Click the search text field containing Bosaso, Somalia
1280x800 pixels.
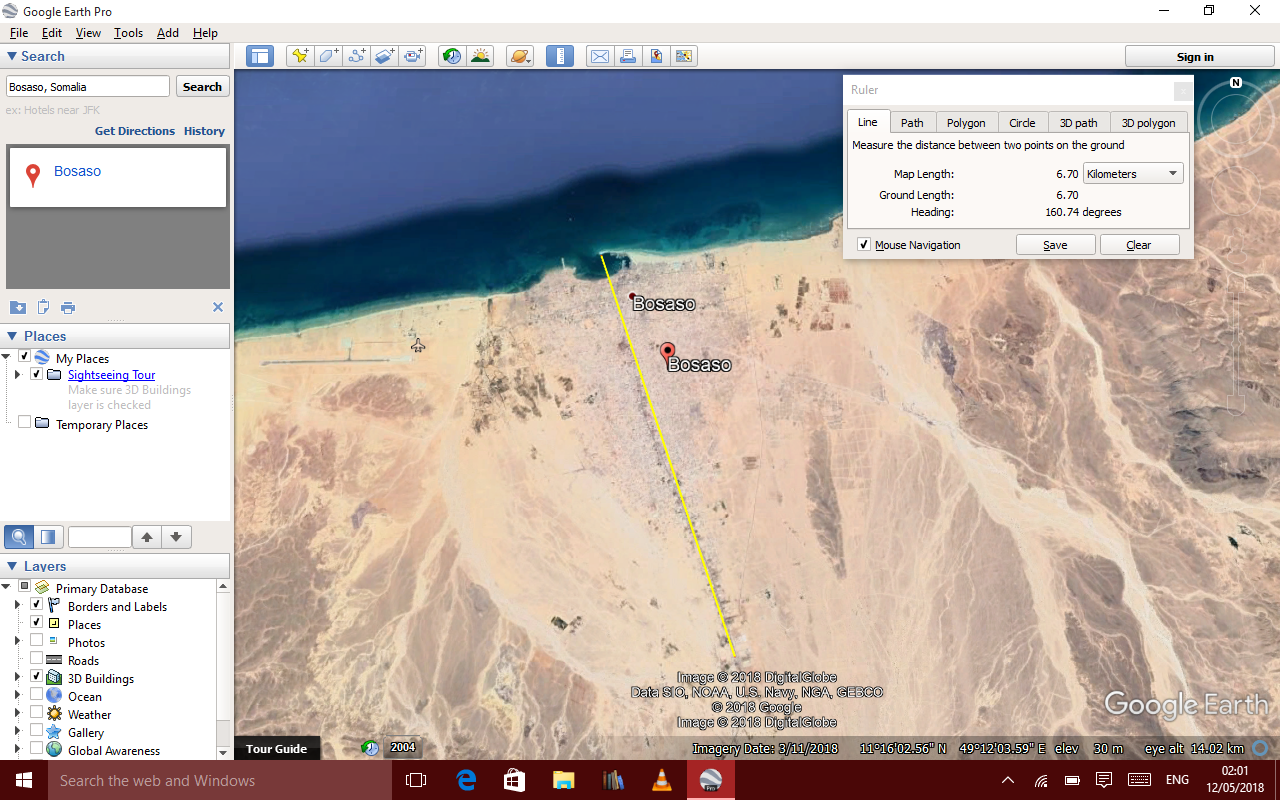click(x=88, y=87)
